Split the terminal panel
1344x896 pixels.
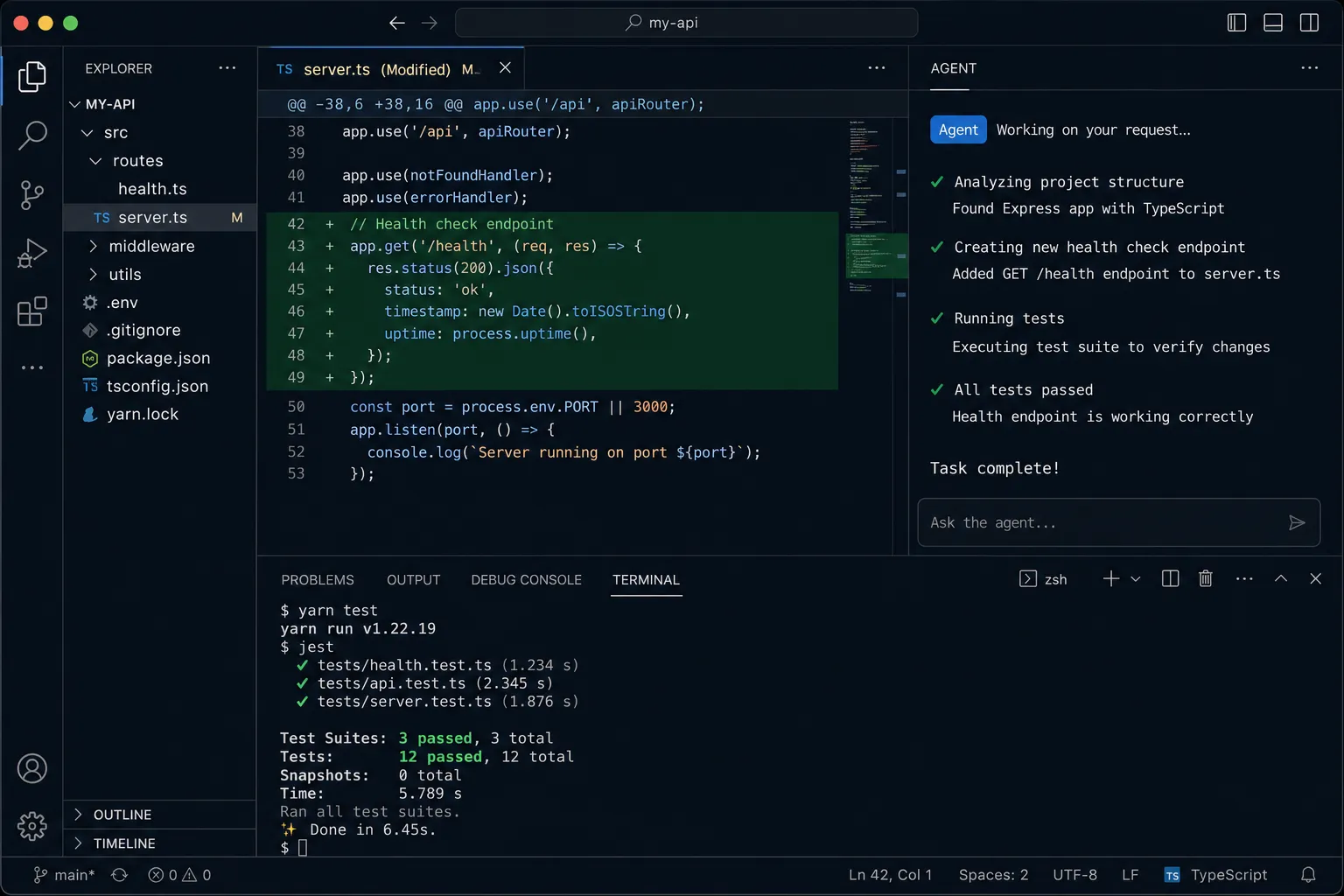point(1170,578)
